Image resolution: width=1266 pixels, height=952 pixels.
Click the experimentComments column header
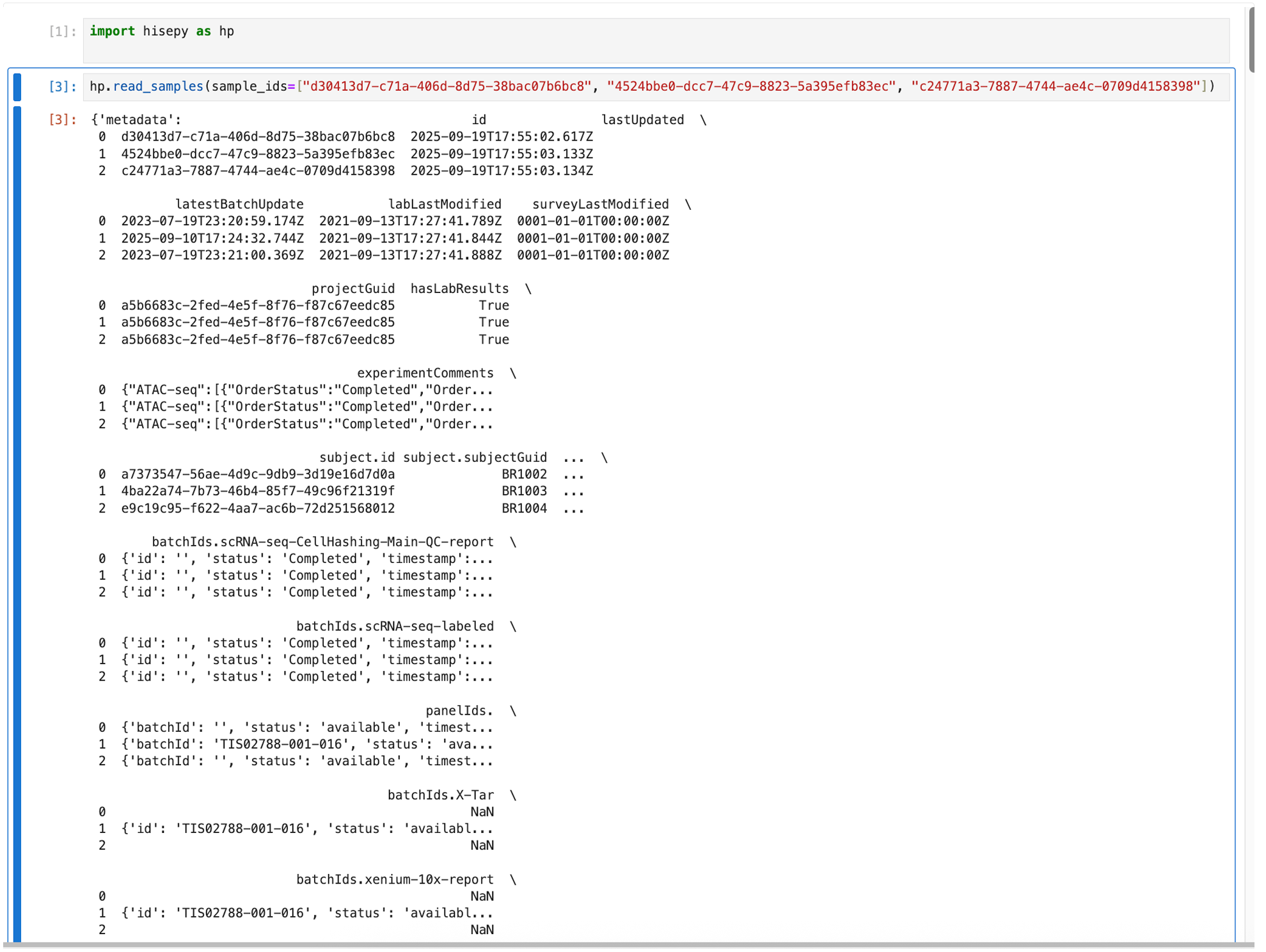[425, 373]
